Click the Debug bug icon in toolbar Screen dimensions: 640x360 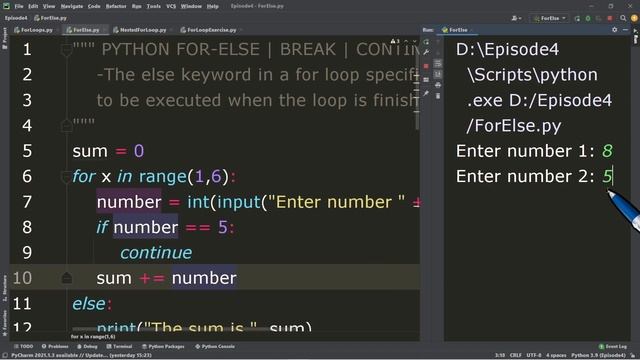[588, 18]
